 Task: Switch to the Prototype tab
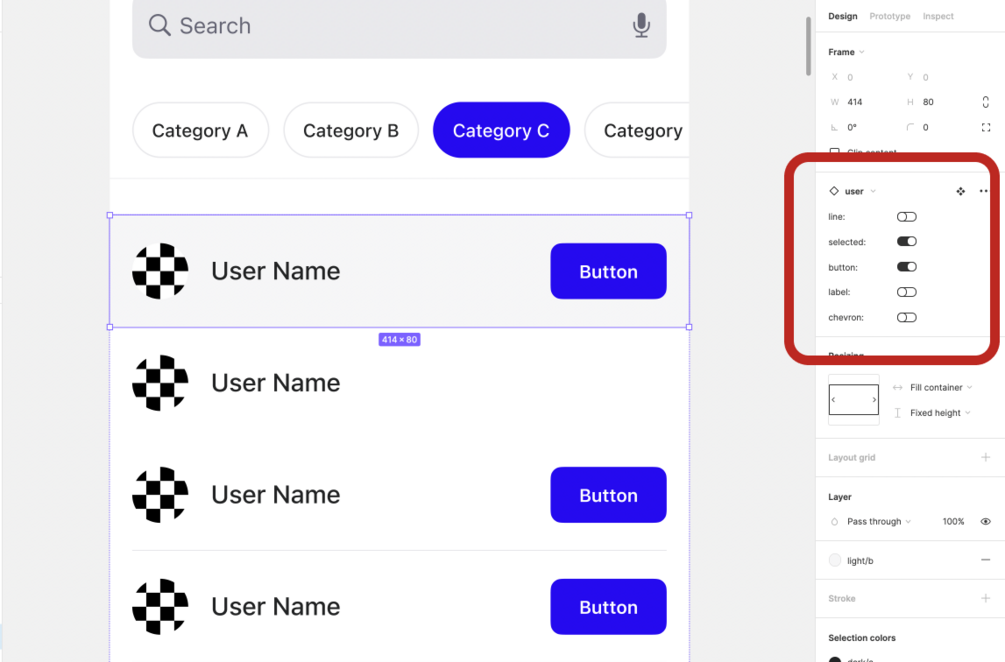click(889, 16)
